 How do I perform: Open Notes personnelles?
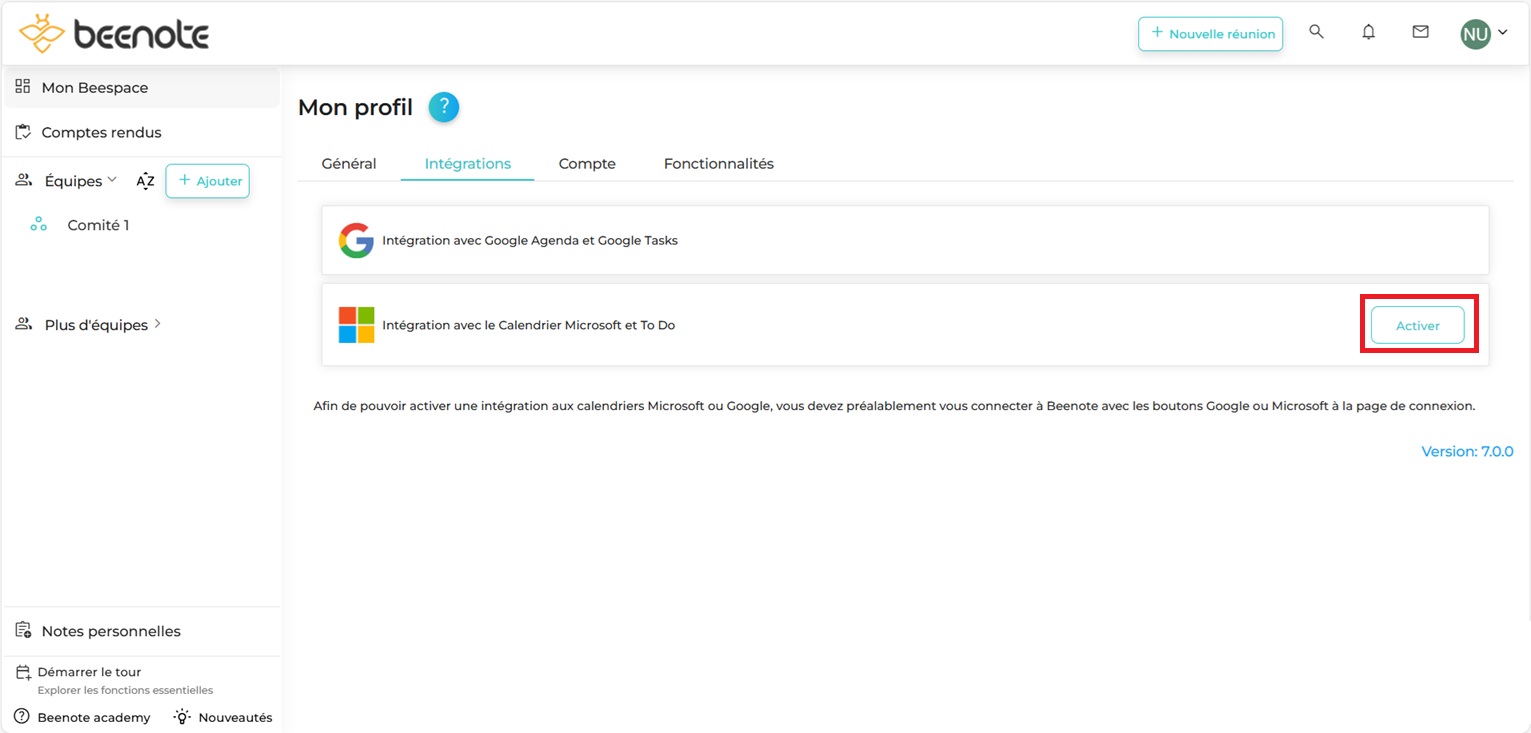tap(110, 631)
